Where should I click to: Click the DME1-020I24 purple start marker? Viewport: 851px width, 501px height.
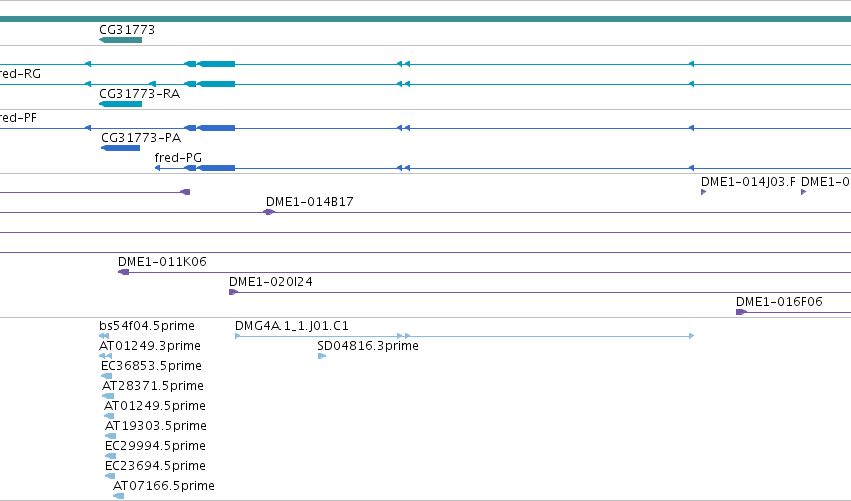[x=233, y=292]
